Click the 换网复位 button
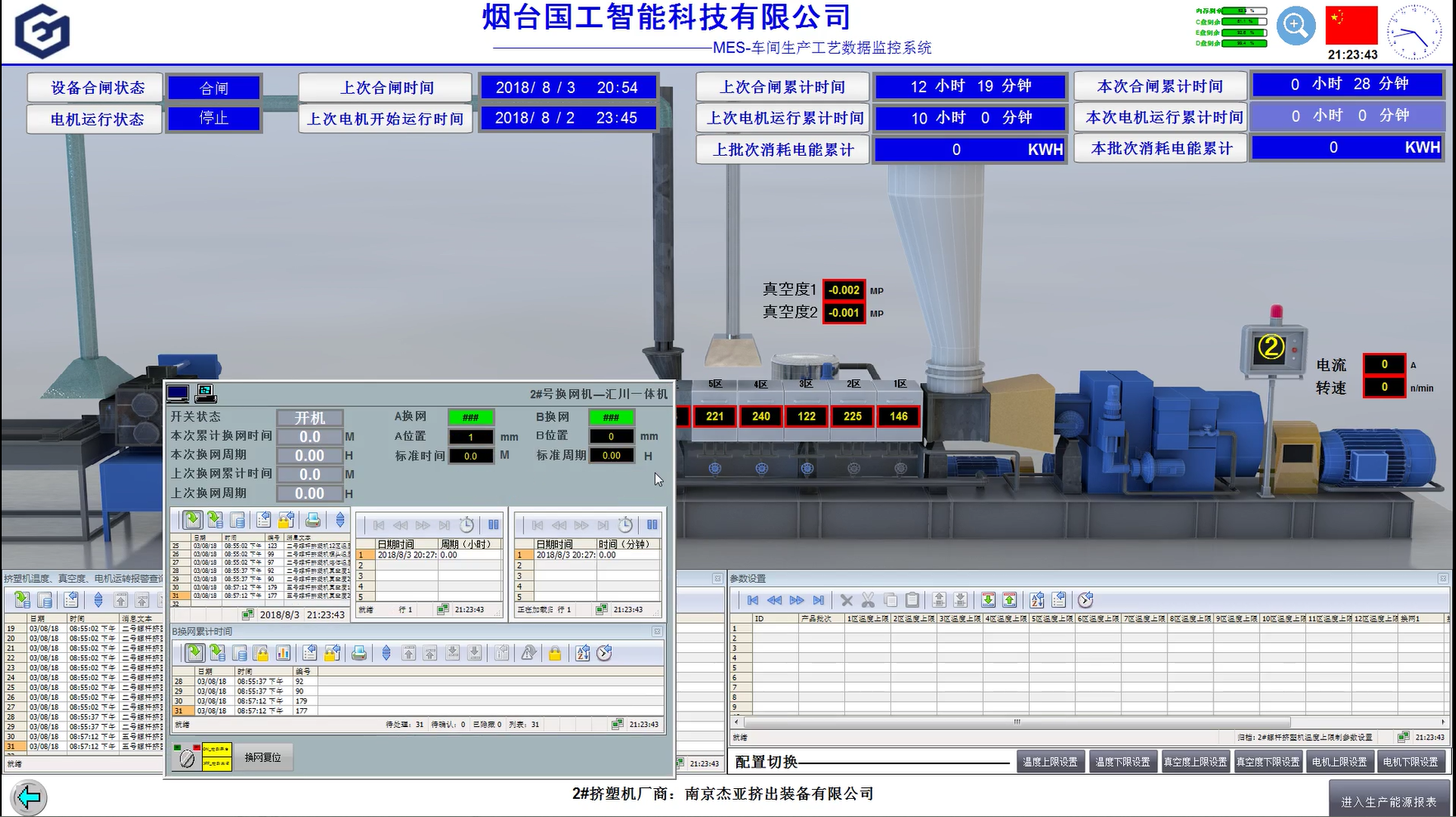 point(263,758)
